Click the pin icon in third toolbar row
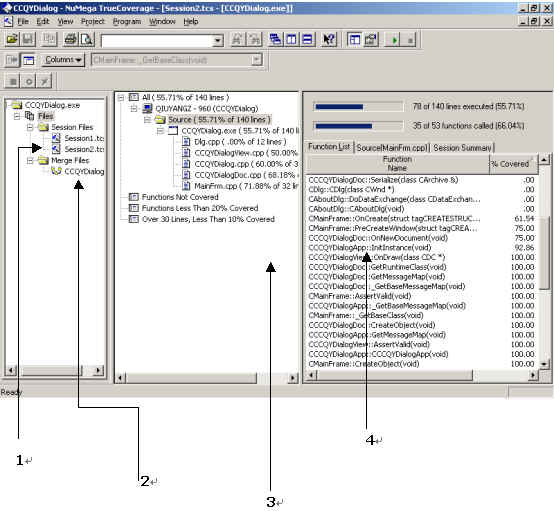Viewport: 554px width, 511px height. click(x=45, y=82)
